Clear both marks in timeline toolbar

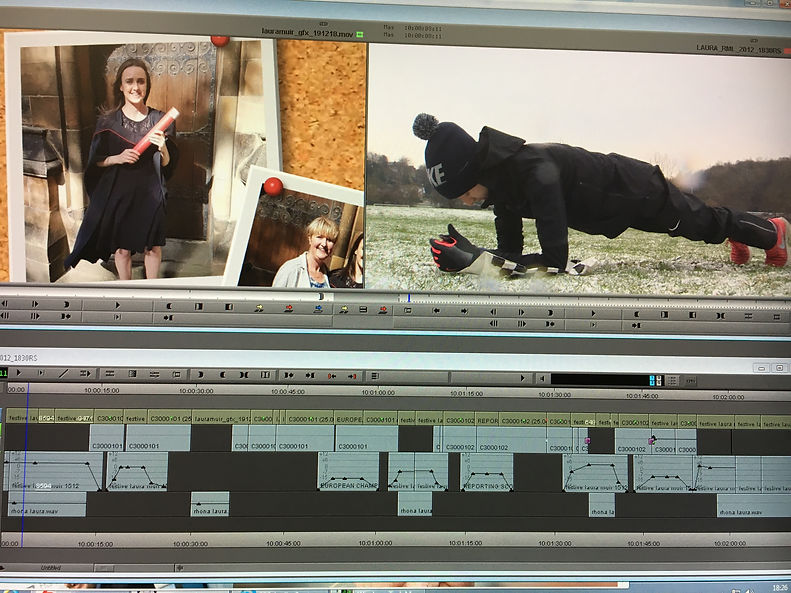[244, 375]
